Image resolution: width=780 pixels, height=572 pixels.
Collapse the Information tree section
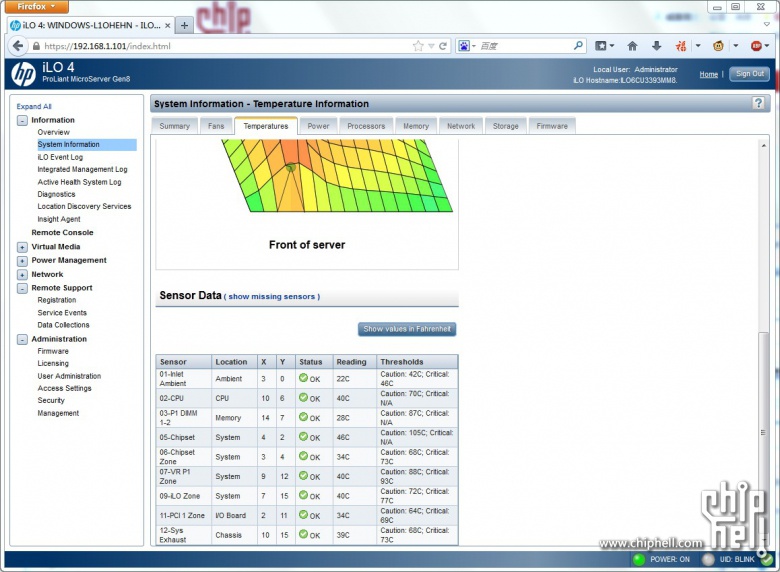(x=22, y=120)
